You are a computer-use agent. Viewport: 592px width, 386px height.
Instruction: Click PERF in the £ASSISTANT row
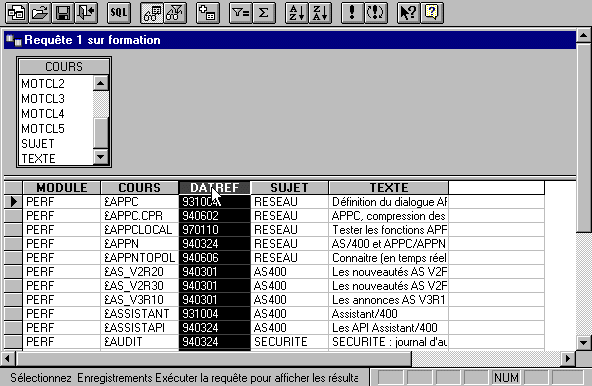(62, 313)
